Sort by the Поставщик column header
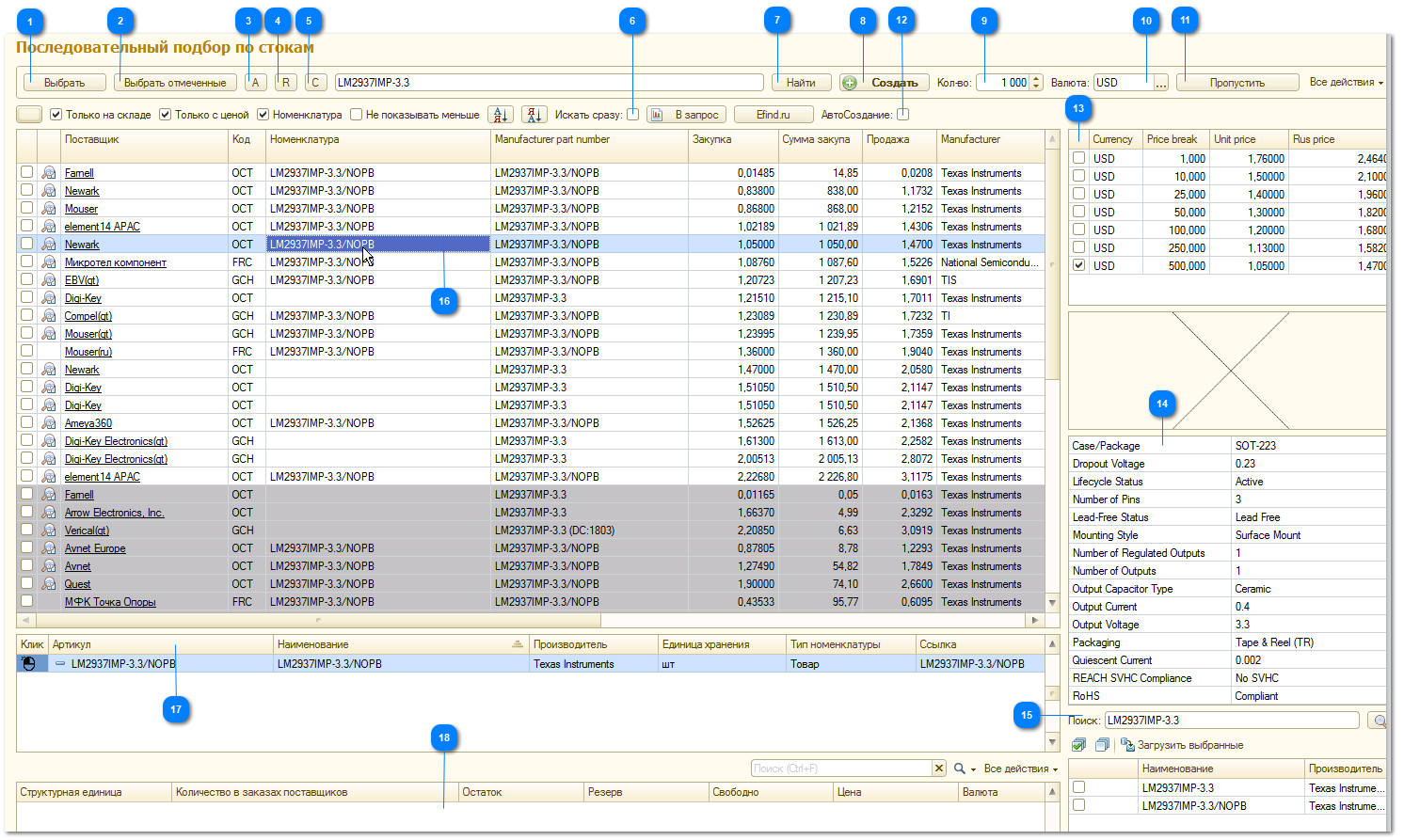The width and height of the screenshot is (1404, 840). pos(91,139)
